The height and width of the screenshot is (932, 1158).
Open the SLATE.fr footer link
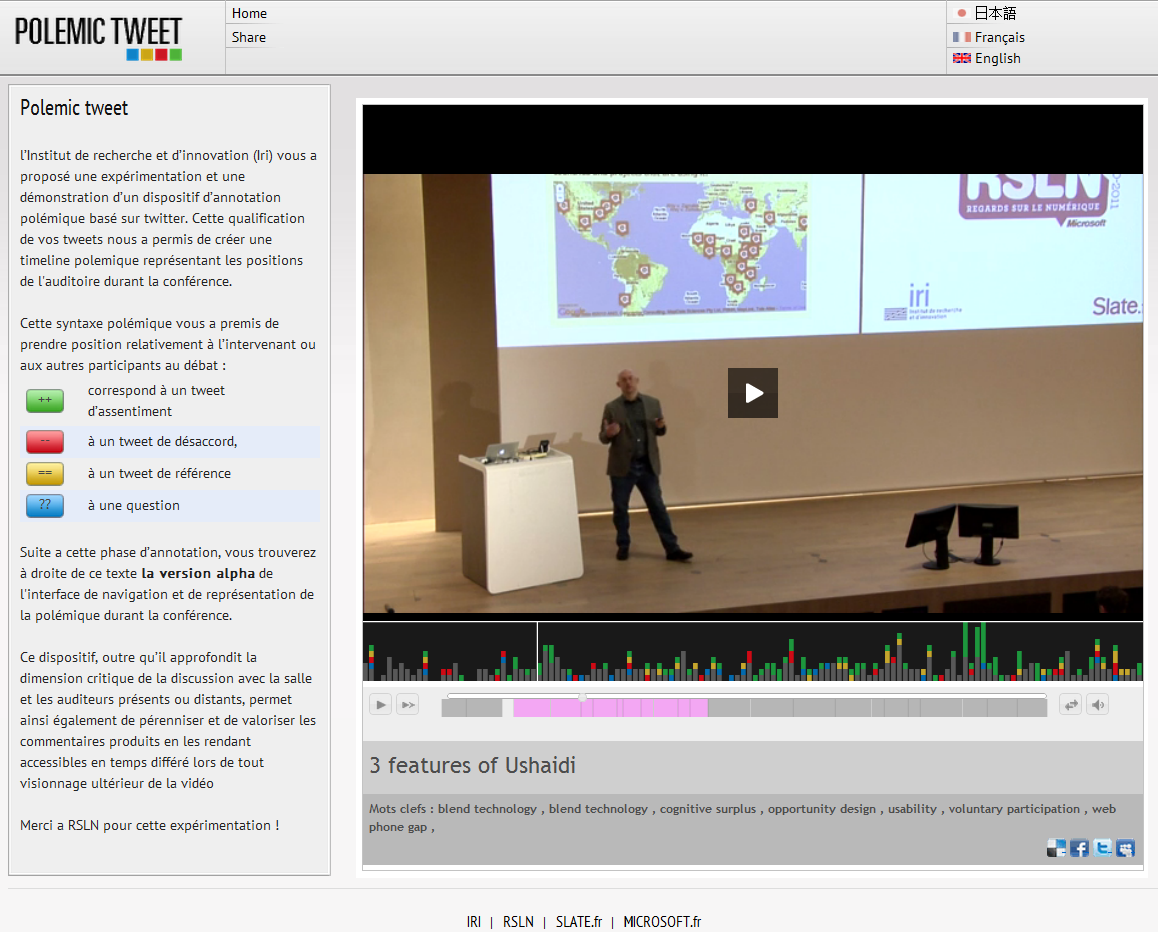(x=579, y=922)
